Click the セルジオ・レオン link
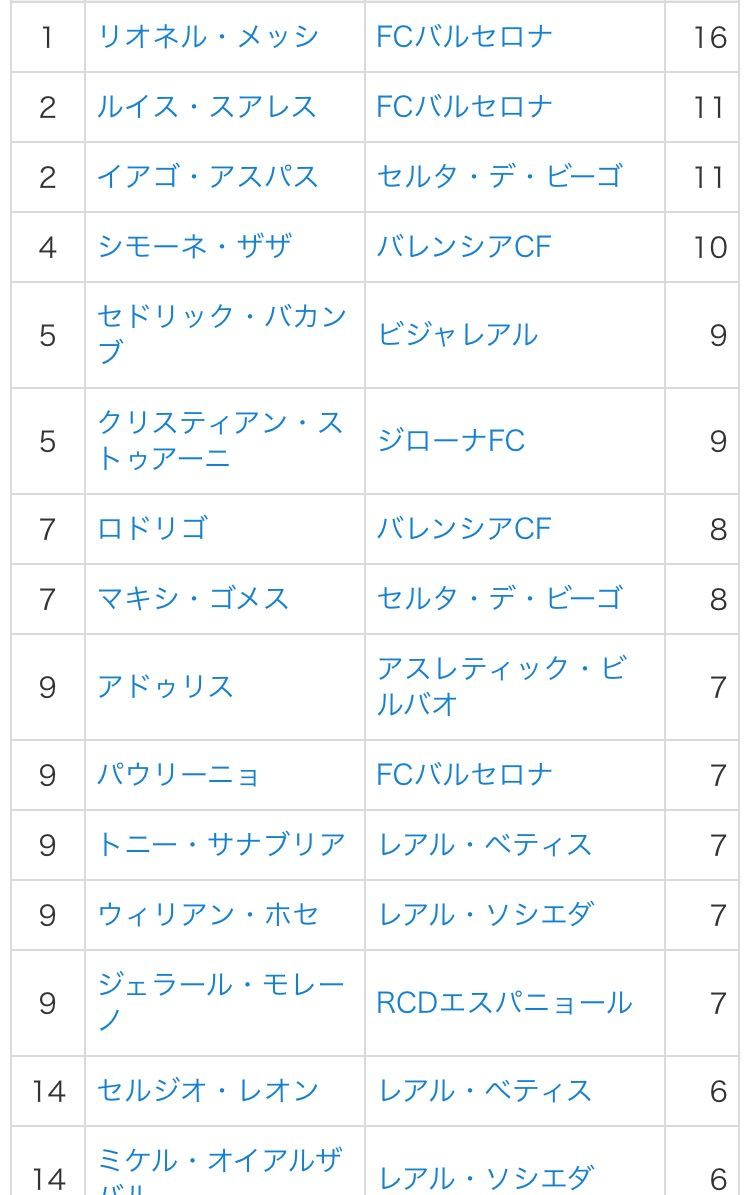 208,1091
